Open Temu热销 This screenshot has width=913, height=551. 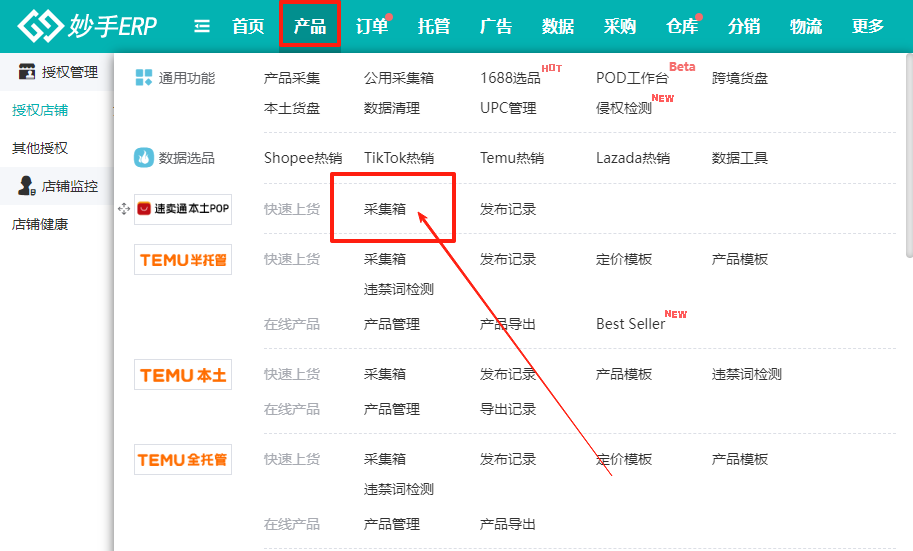(x=512, y=158)
